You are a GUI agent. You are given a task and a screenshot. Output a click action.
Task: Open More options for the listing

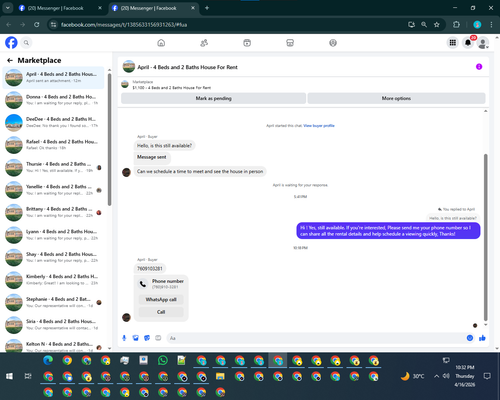396,98
